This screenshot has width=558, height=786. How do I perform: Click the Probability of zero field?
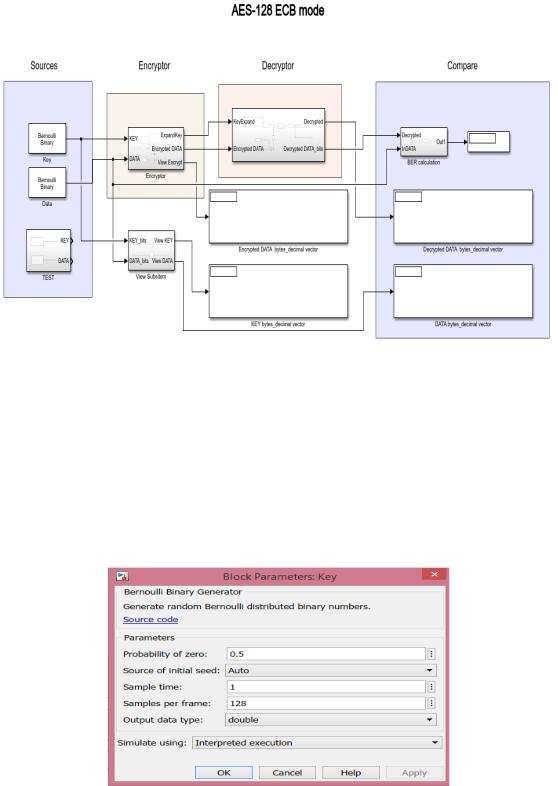[326, 654]
